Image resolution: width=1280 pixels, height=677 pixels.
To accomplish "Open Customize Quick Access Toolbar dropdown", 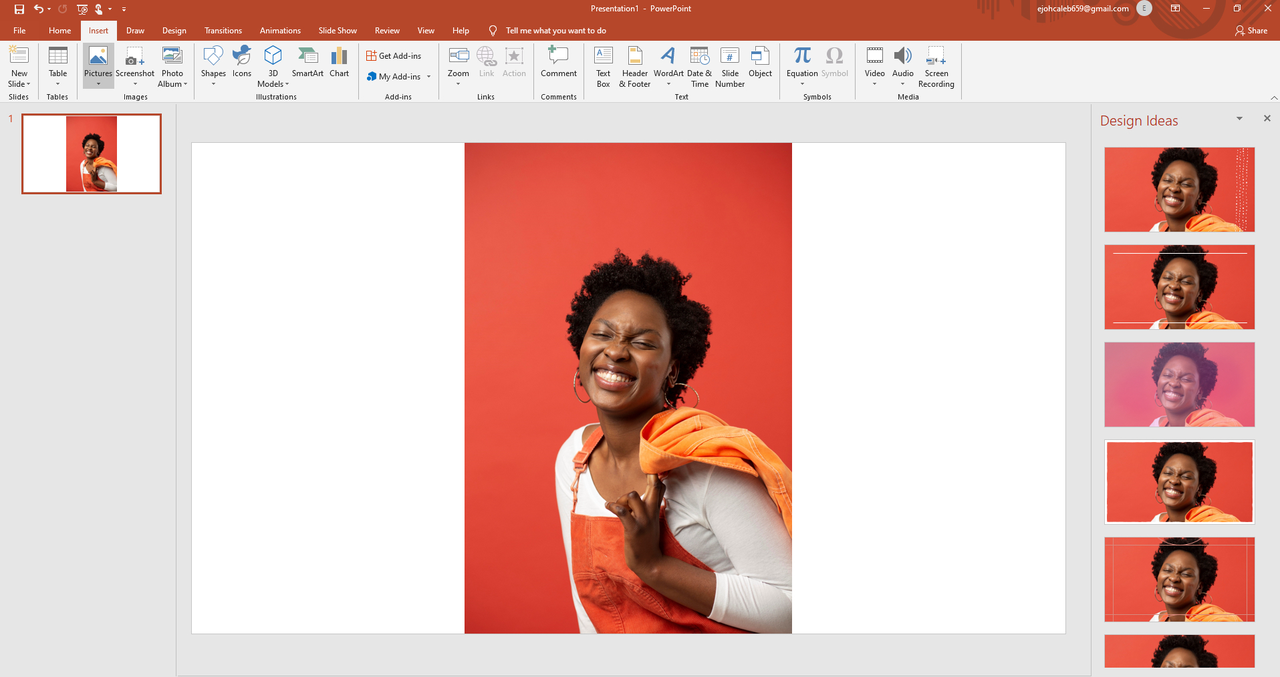I will click(x=124, y=9).
